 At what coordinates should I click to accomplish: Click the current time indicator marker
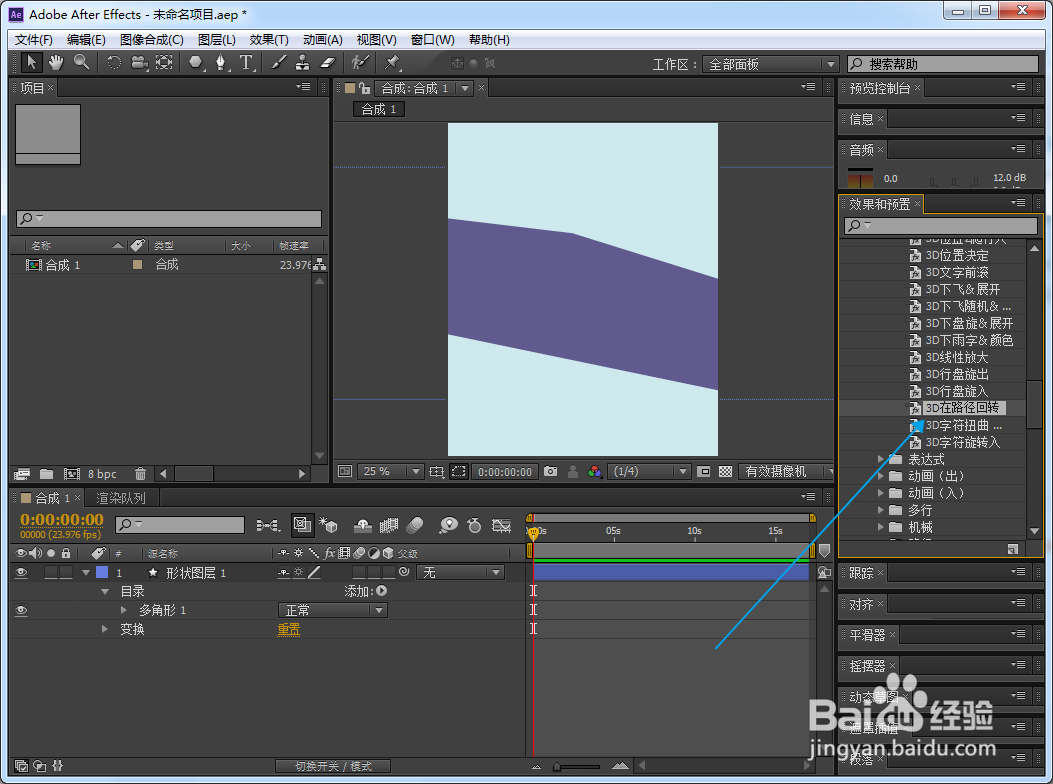(533, 533)
